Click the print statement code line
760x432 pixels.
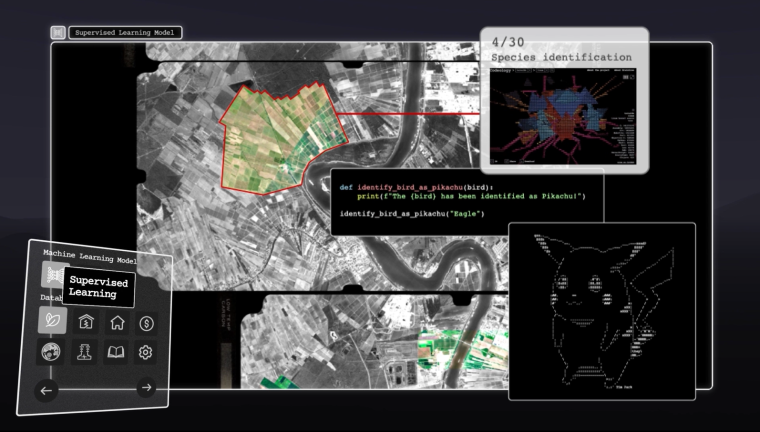[x=471, y=196]
